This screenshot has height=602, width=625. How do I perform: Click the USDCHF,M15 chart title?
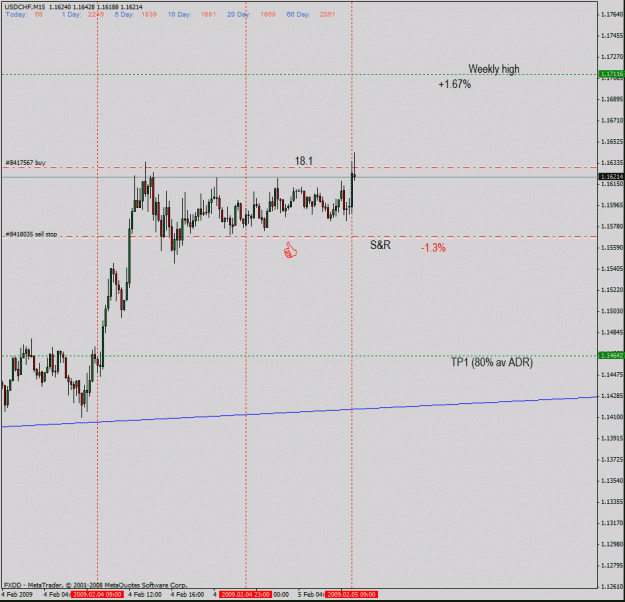[25, 7]
